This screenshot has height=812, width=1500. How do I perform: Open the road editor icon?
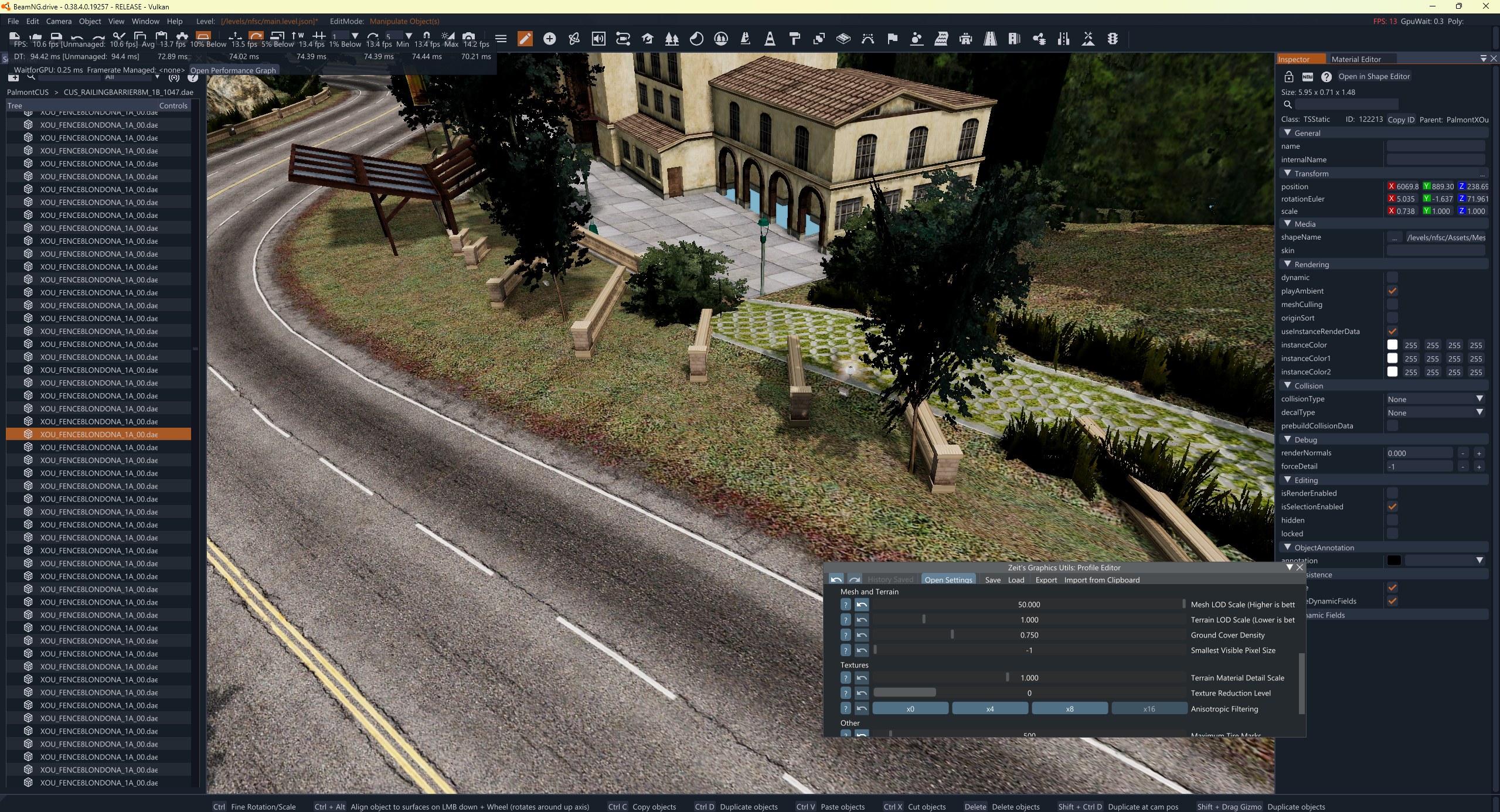pos(990,39)
